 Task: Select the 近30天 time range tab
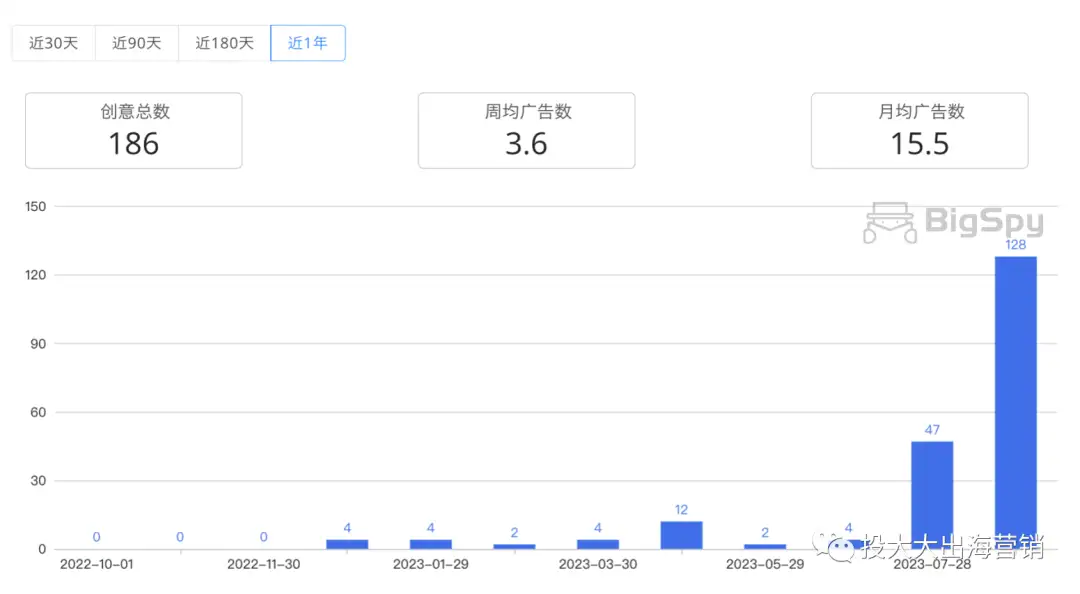pos(54,43)
